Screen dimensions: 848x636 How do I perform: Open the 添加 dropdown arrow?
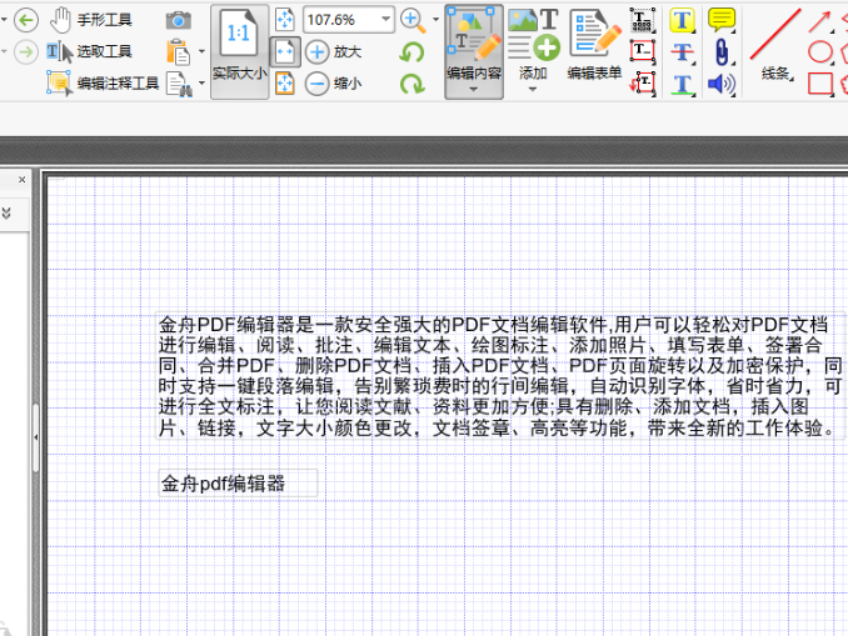tap(533, 90)
